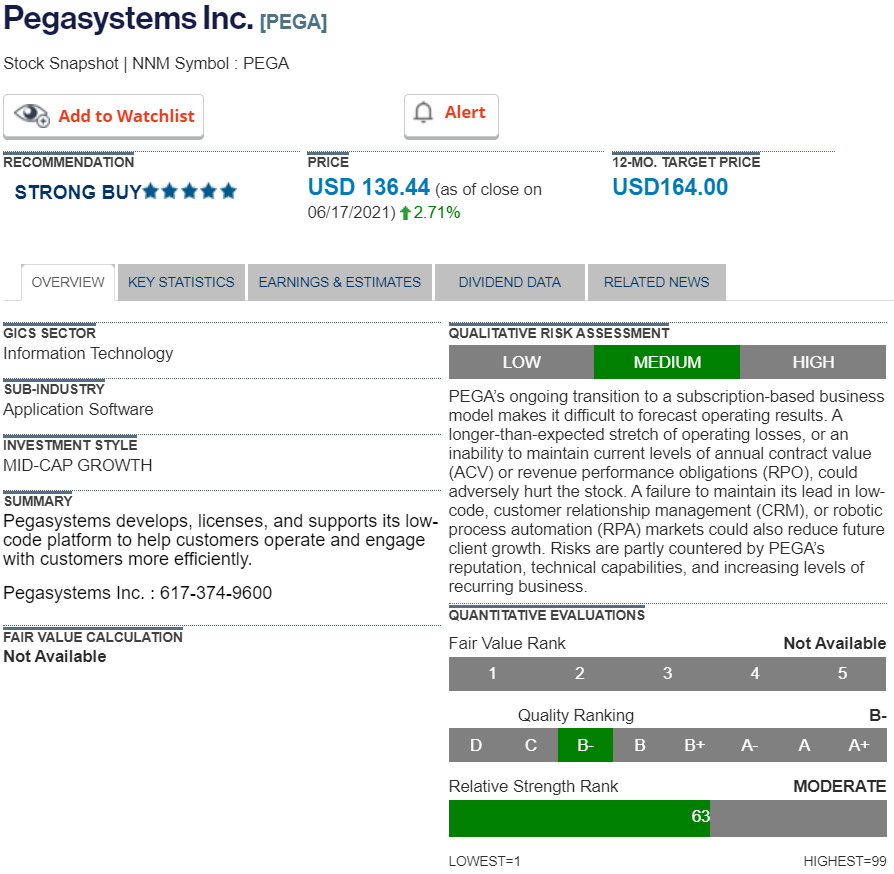Select the HIGH risk assessment segment
The height and width of the screenshot is (874, 894).
click(813, 362)
